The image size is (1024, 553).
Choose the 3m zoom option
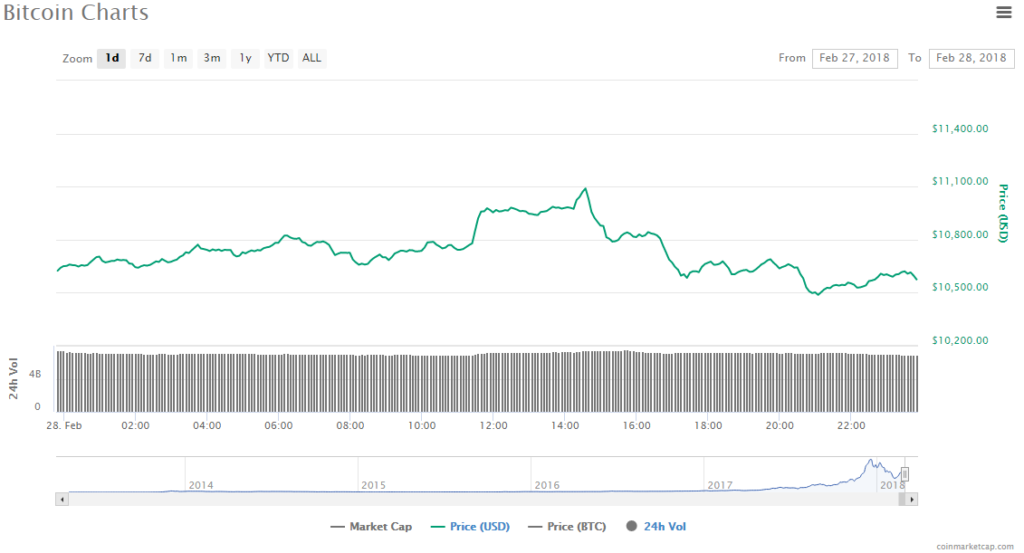tap(212, 58)
